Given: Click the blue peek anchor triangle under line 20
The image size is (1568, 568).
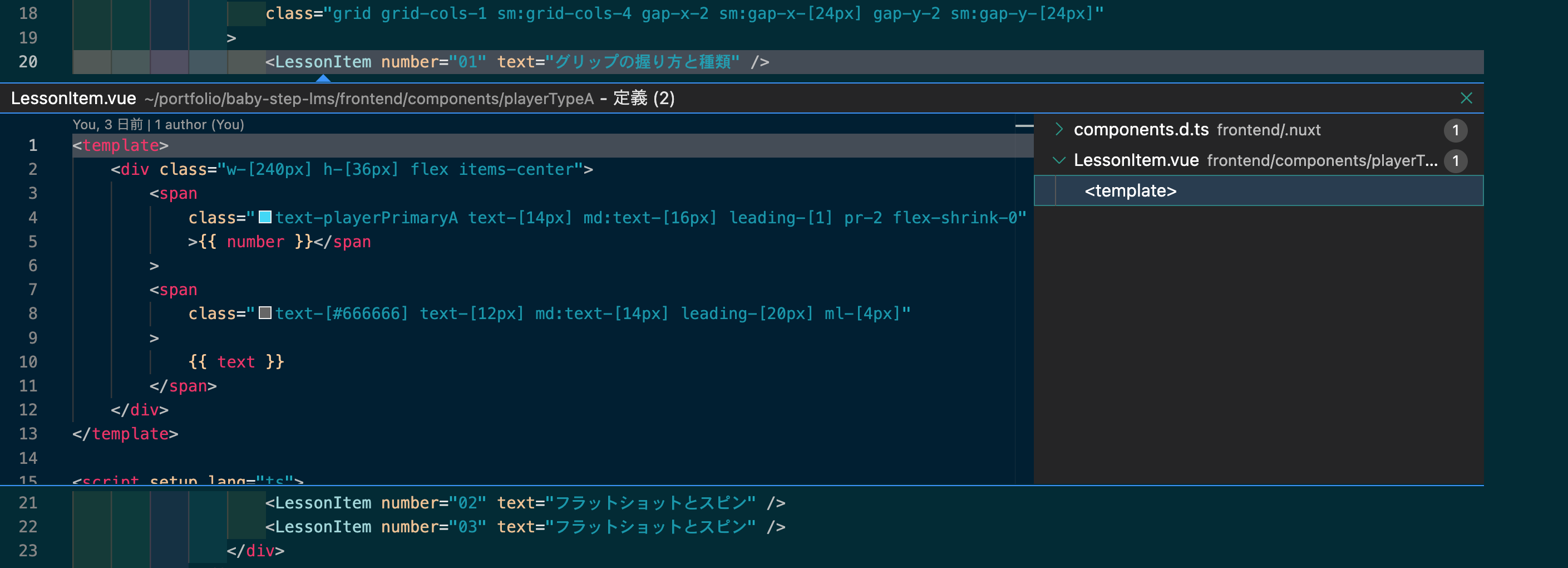Looking at the screenshot, I should 323,77.
